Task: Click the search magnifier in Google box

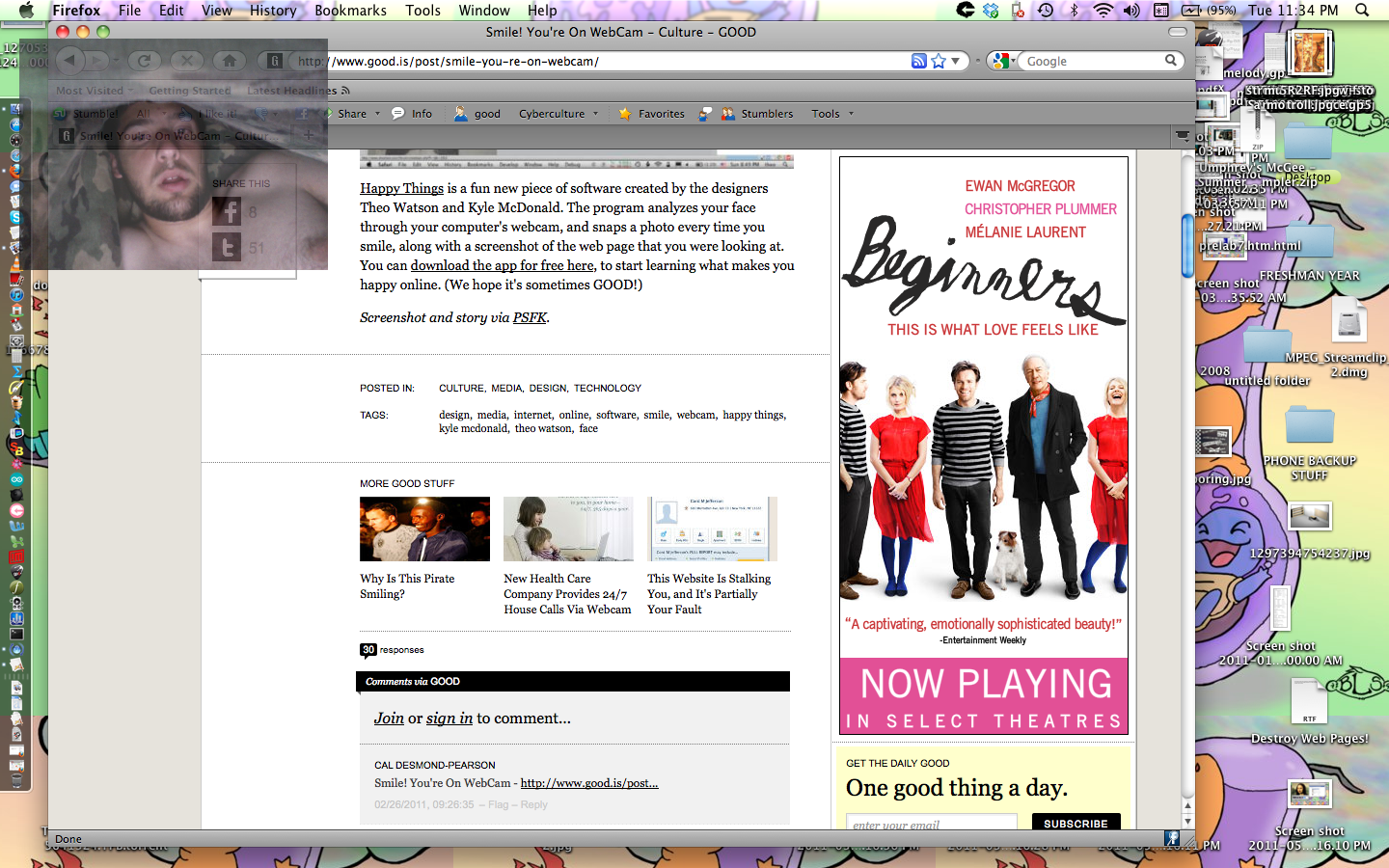Action: pos(1171,60)
